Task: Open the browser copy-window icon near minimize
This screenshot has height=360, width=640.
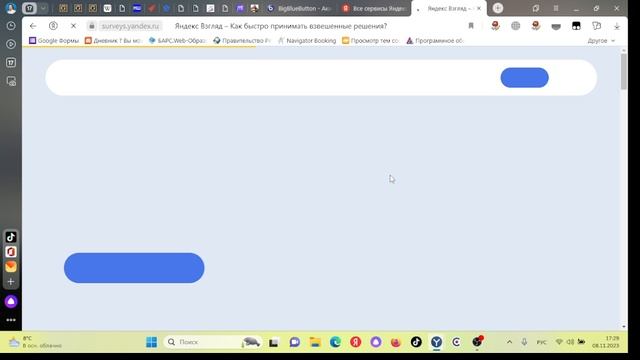Action: tap(536, 8)
